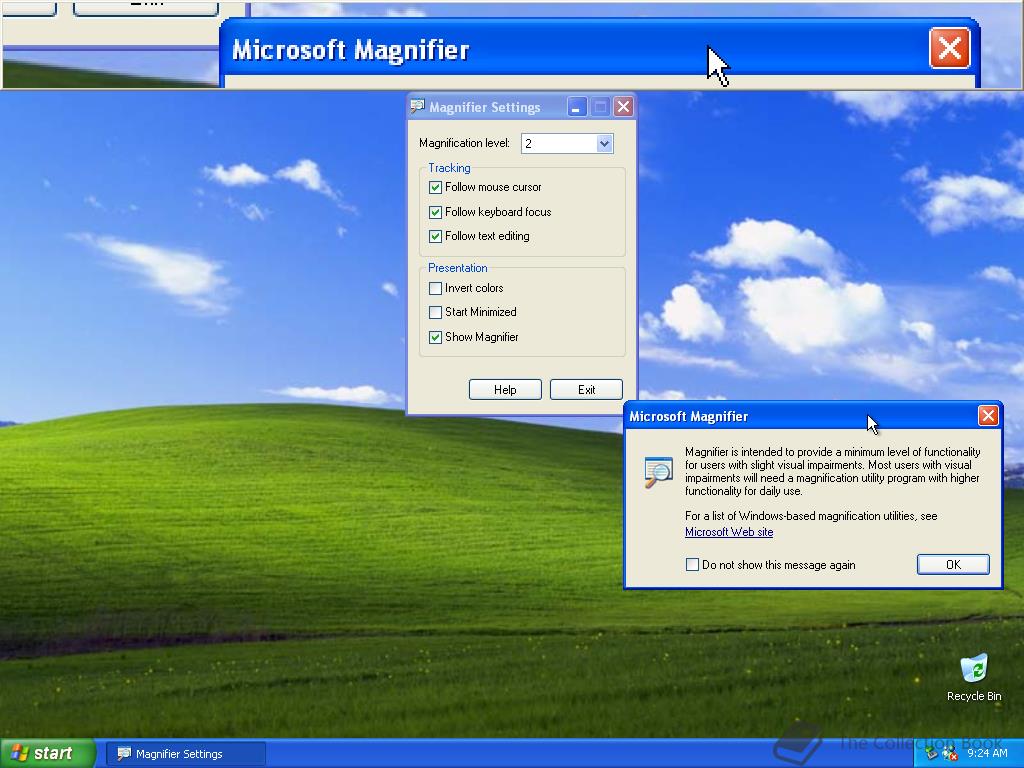Viewport: 1024px width, 768px height.
Task: Click the Magnifier Settings title bar icon
Action: (x=417, y=106)
